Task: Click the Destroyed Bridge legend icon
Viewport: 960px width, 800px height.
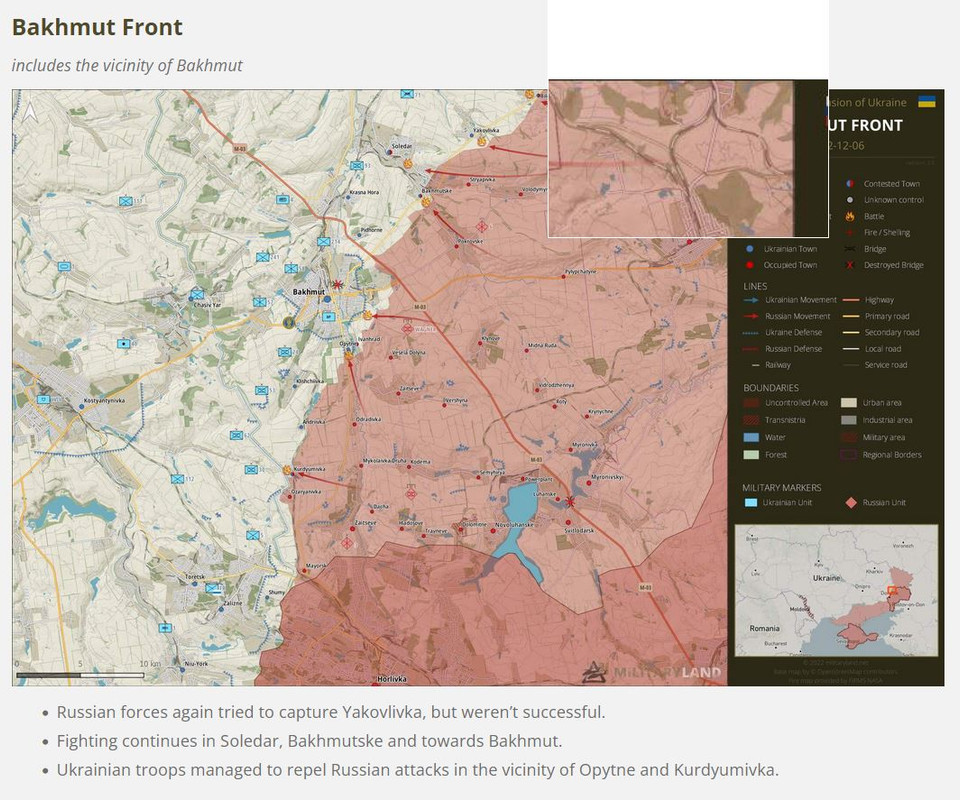Action: click(x=850, y=265)
